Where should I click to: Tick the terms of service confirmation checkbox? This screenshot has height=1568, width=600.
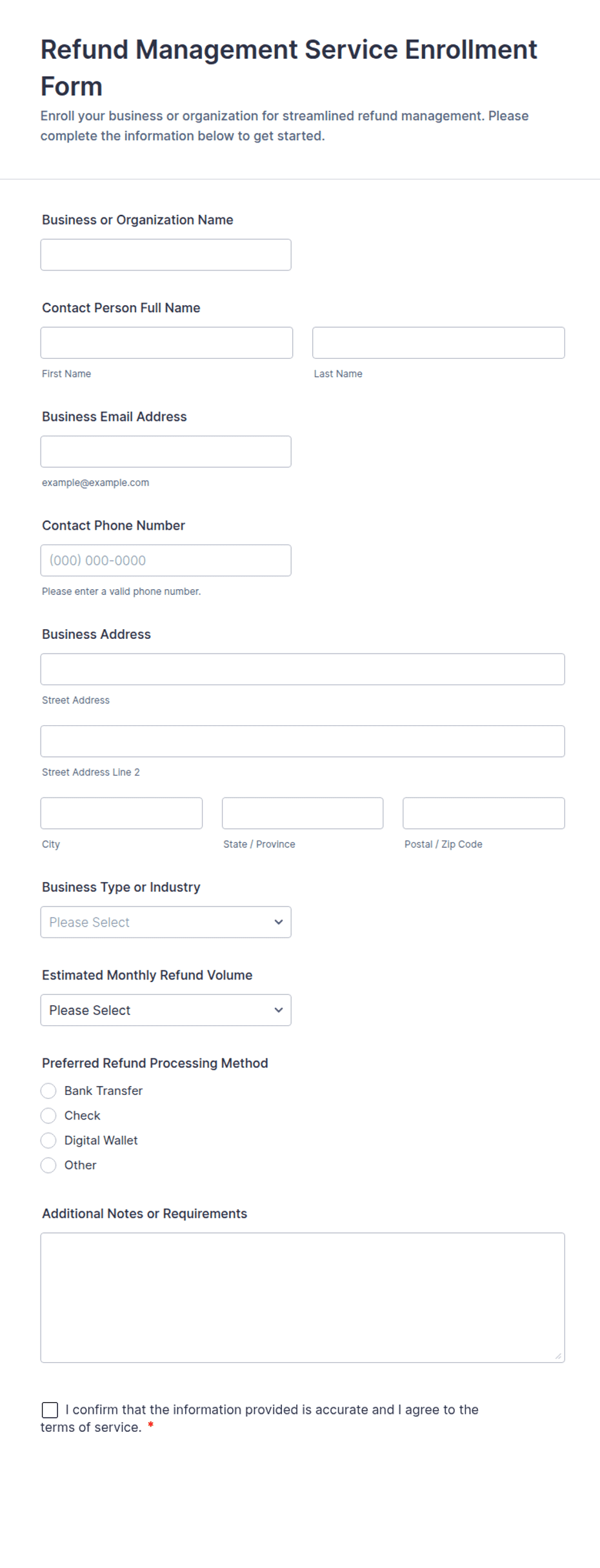[50, 1410]
